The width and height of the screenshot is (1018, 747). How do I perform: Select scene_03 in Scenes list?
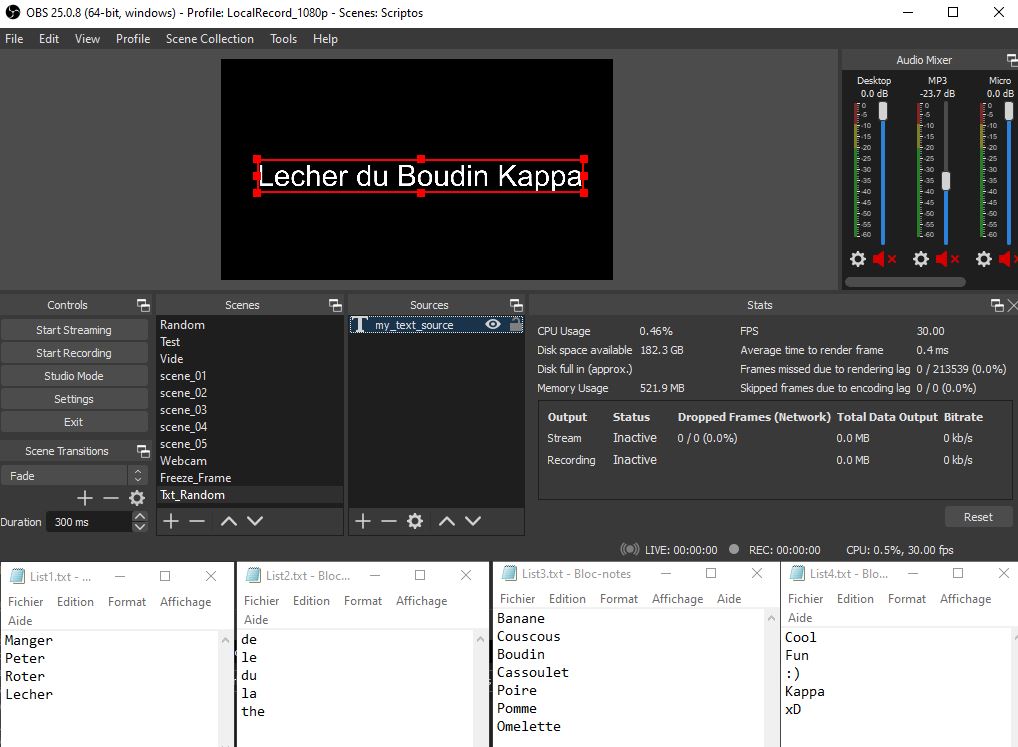pyautogui.click(x=249, y=410)
